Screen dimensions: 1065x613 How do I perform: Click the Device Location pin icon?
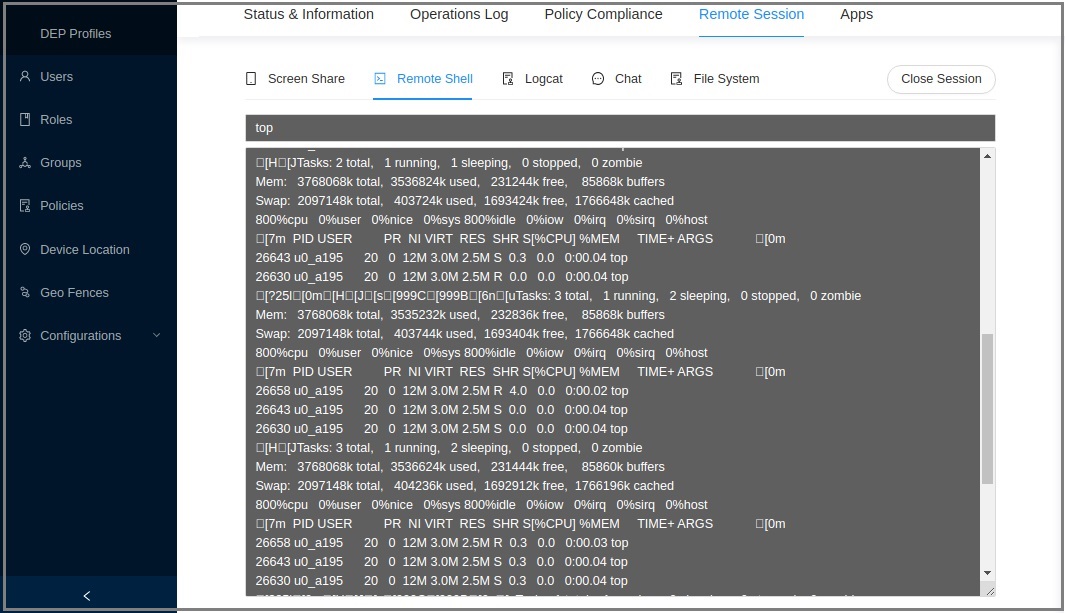(x=25, y=250)
